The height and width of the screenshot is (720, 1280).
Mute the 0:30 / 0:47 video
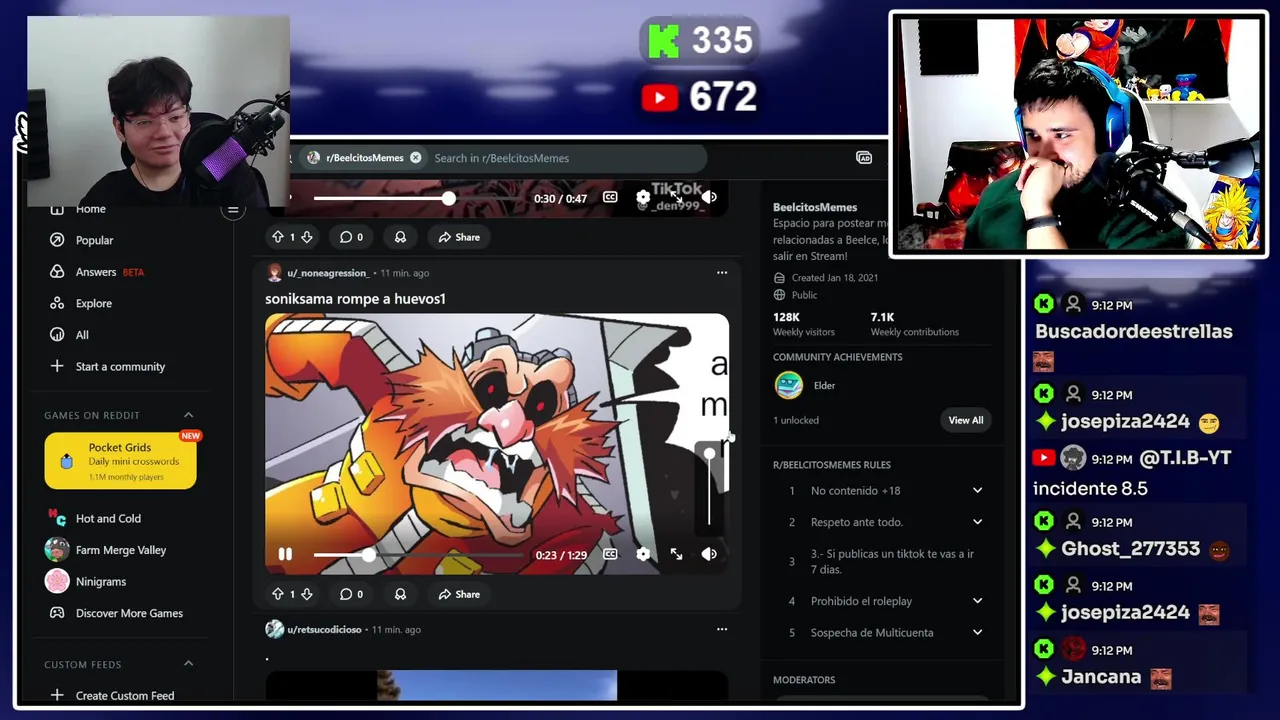coord(709,198)
